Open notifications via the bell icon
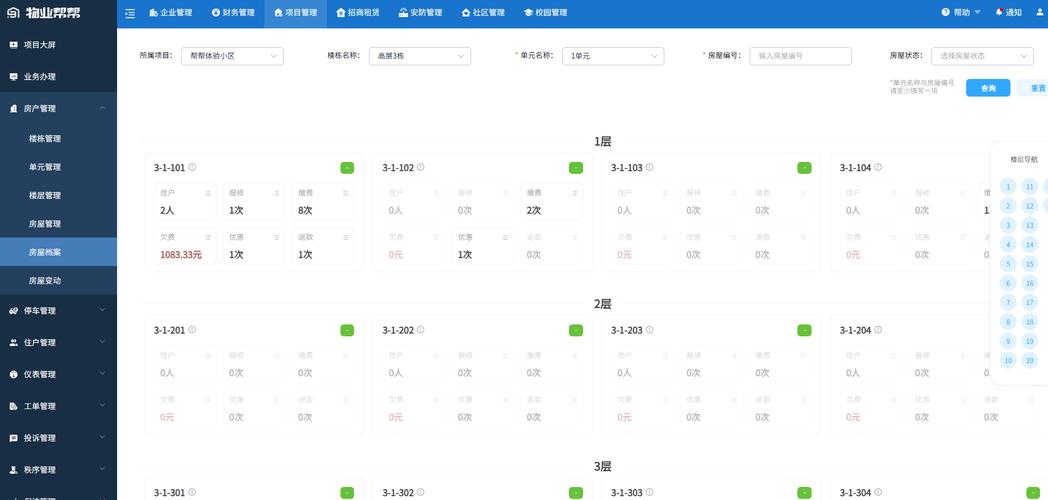This screenshot has height=500, width=1048. 999,12
